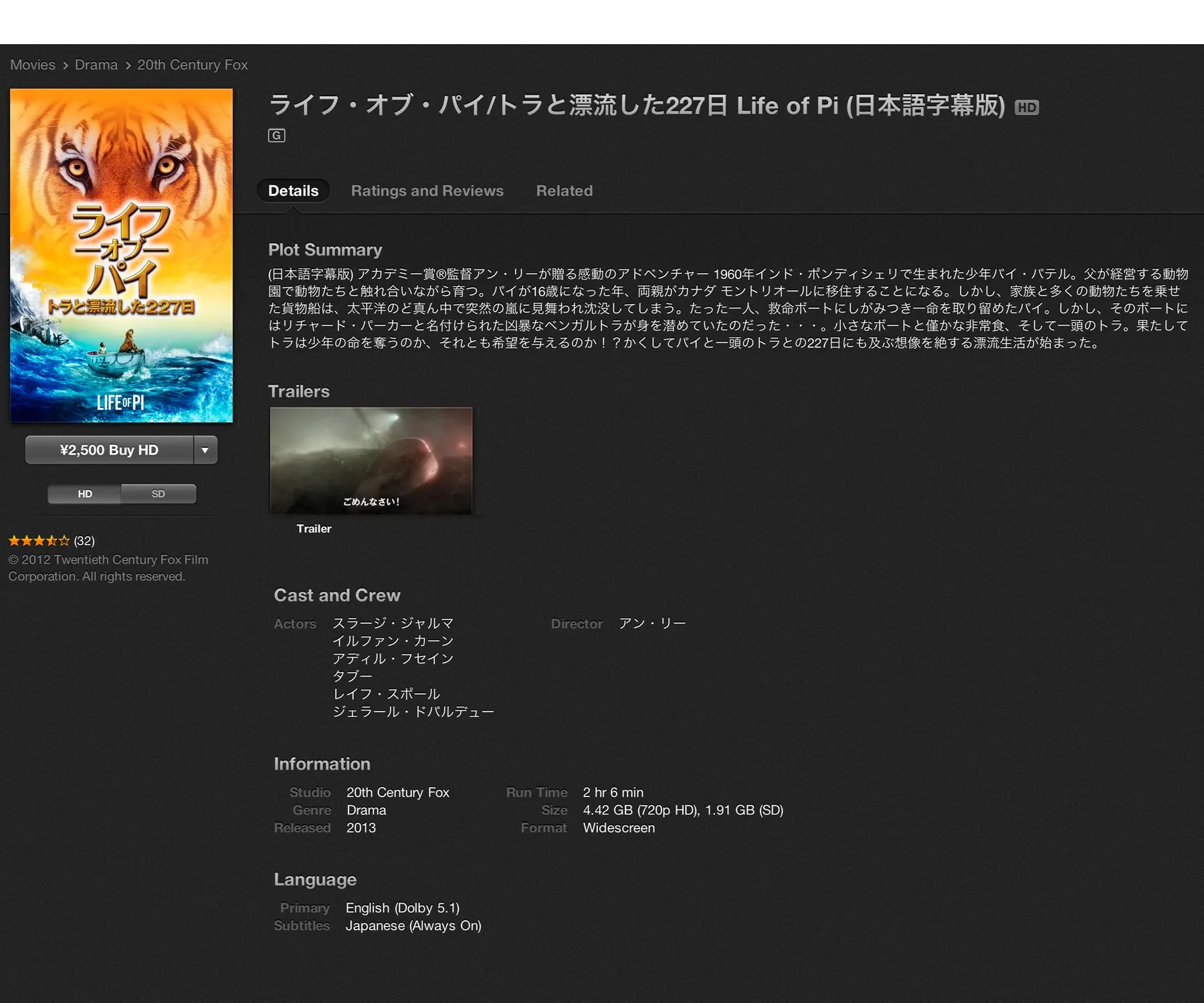The width and height of the screenshot is (1204, 1003).
Task: Click the genre value Drama
Action: [367, 810]
